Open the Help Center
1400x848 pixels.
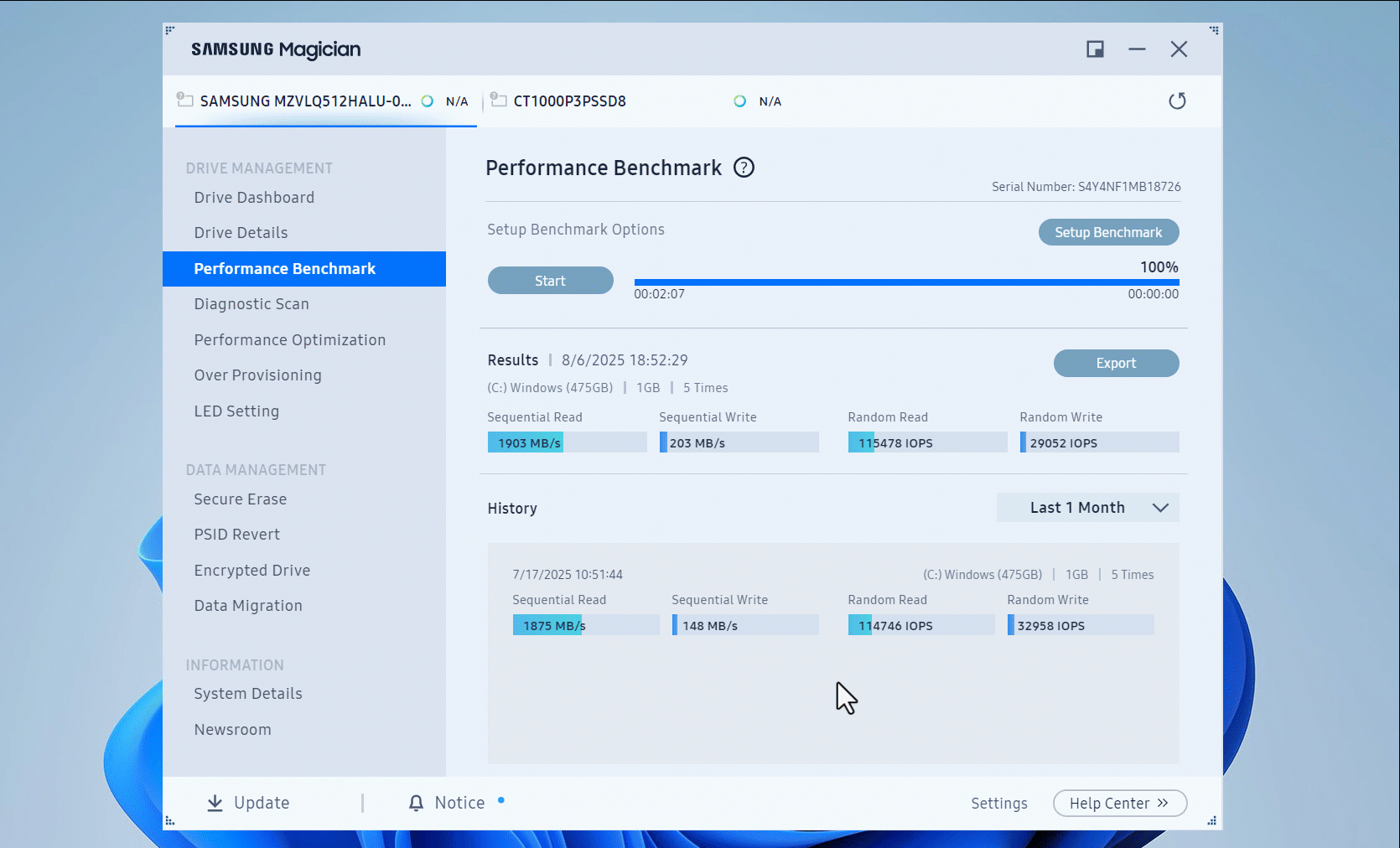point(1119,802)
